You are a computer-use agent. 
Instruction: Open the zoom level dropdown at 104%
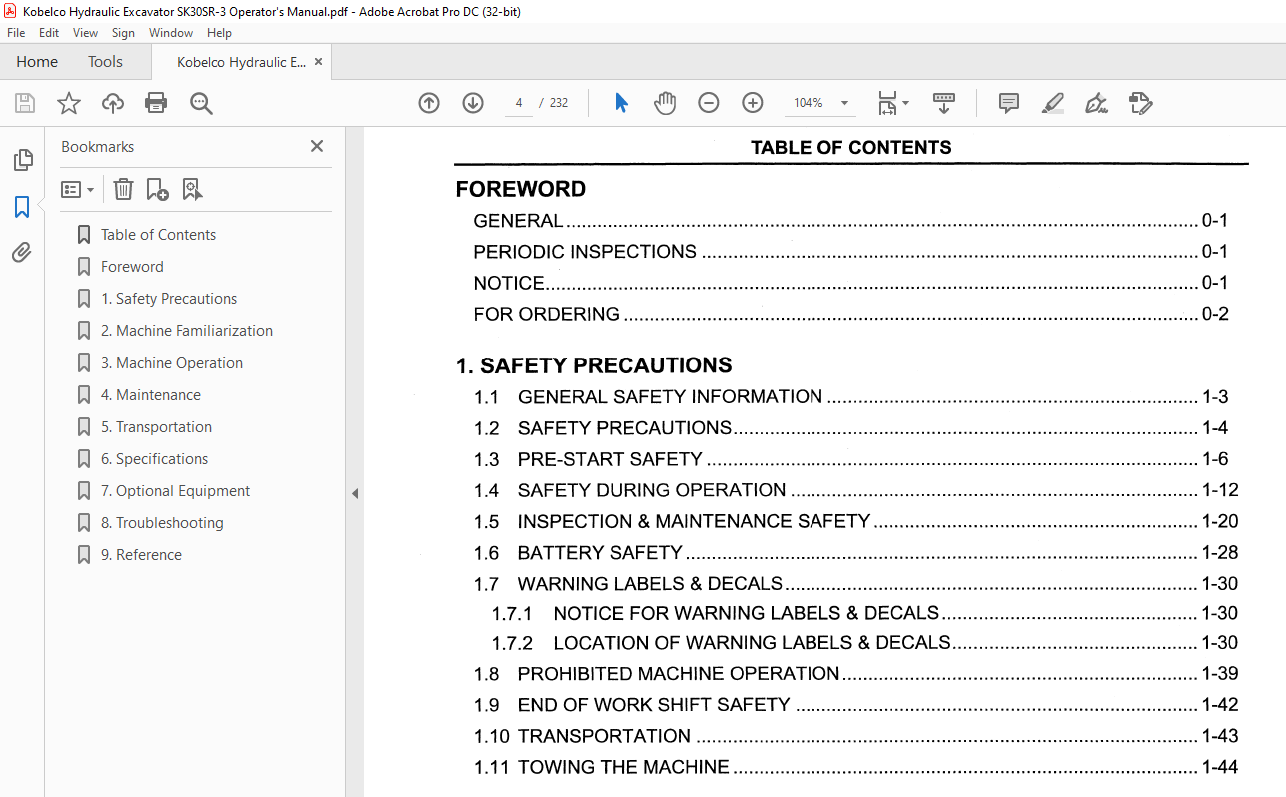pos(844,103)
